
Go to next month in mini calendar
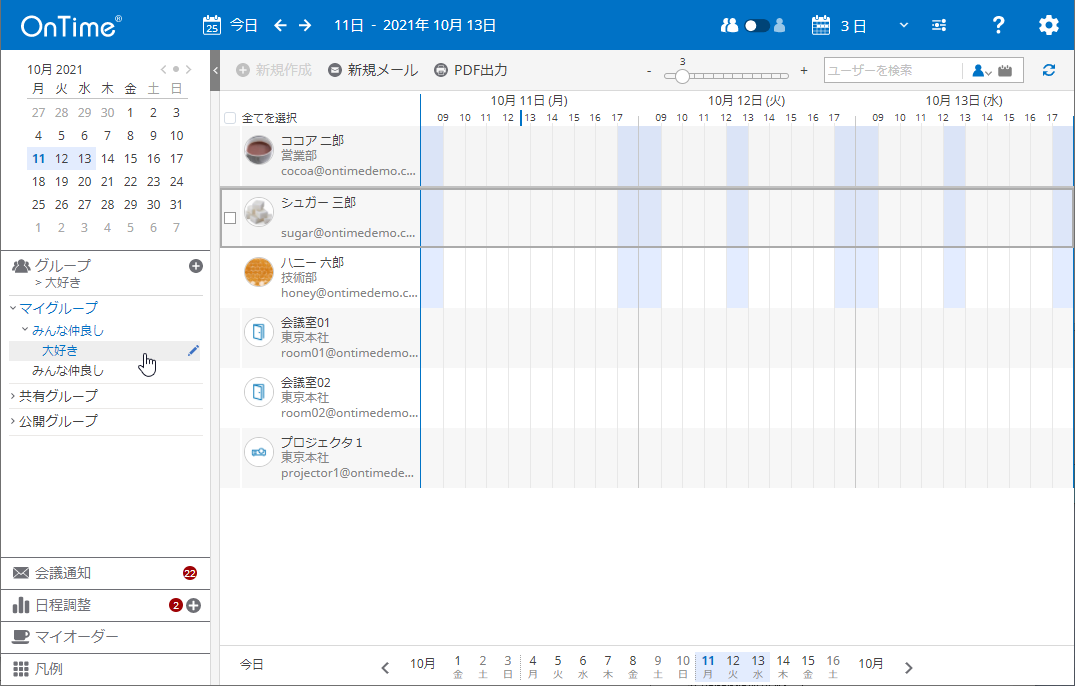pyautogui.click(x=189, y=69)
